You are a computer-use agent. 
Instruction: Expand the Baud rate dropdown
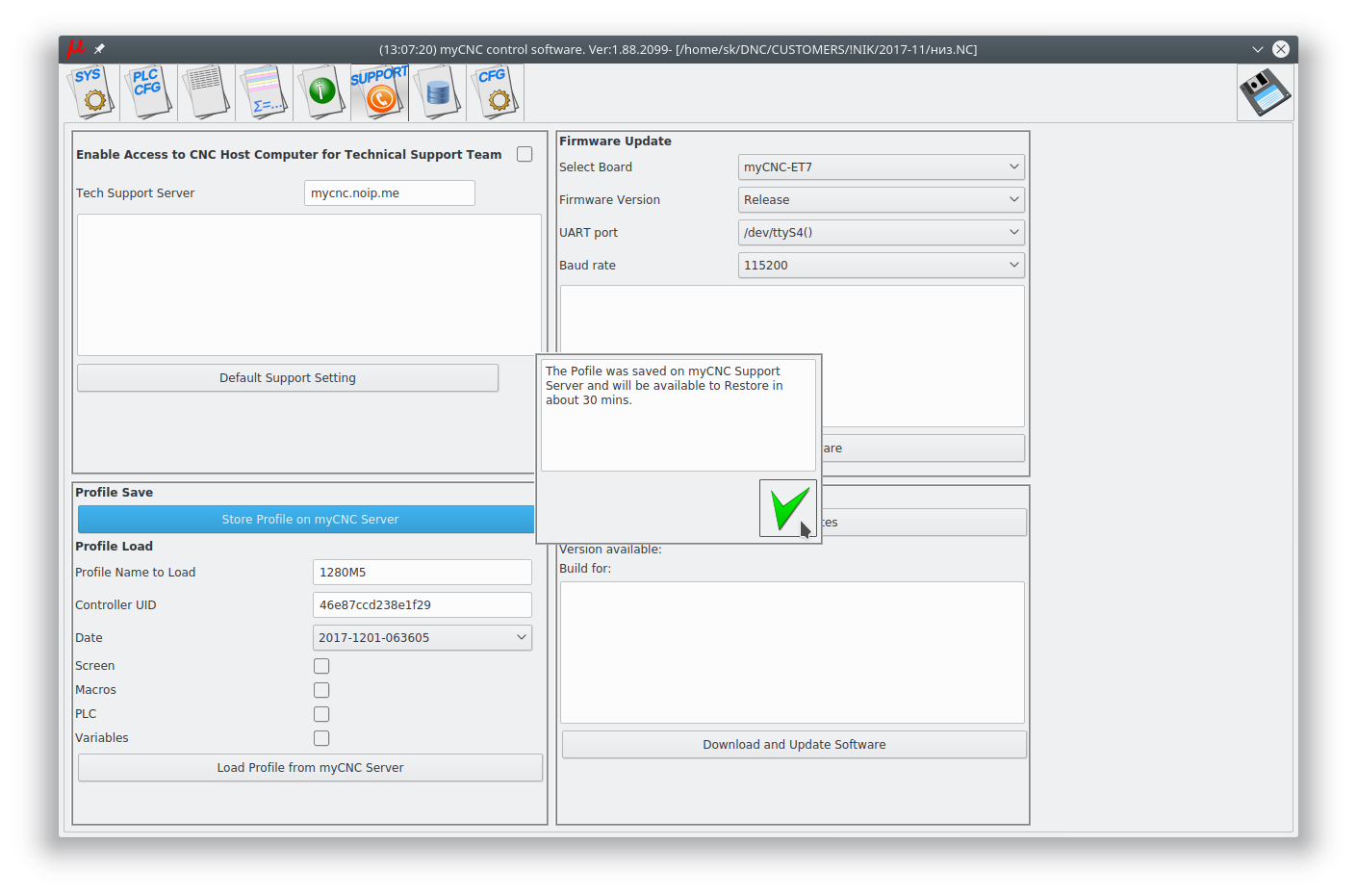pos(881,266)
